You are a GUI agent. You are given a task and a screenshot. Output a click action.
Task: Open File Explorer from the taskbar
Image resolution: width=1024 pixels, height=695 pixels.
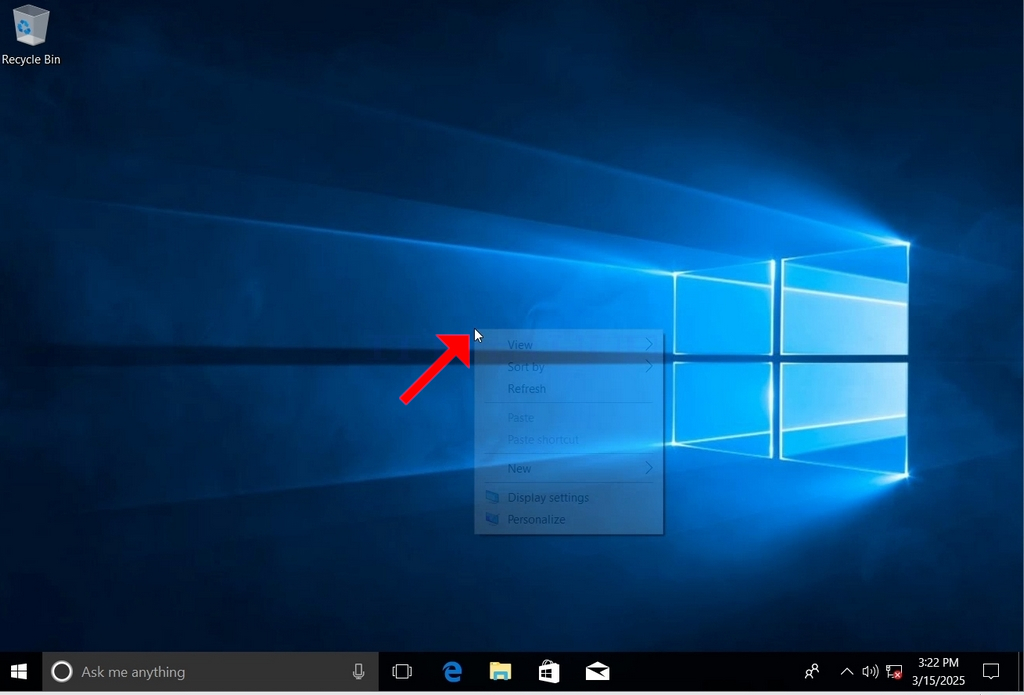(x=500, y=671)
